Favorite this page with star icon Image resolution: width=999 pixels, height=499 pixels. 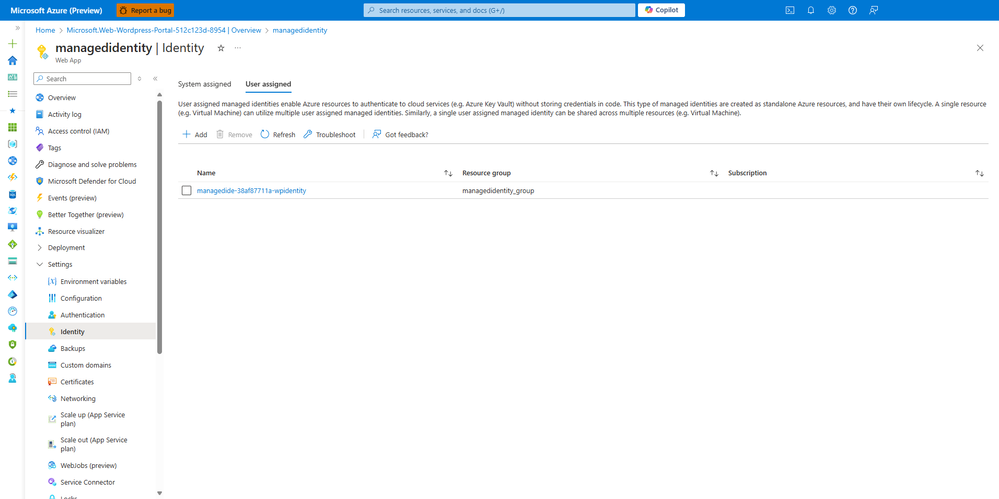(221, 48)
